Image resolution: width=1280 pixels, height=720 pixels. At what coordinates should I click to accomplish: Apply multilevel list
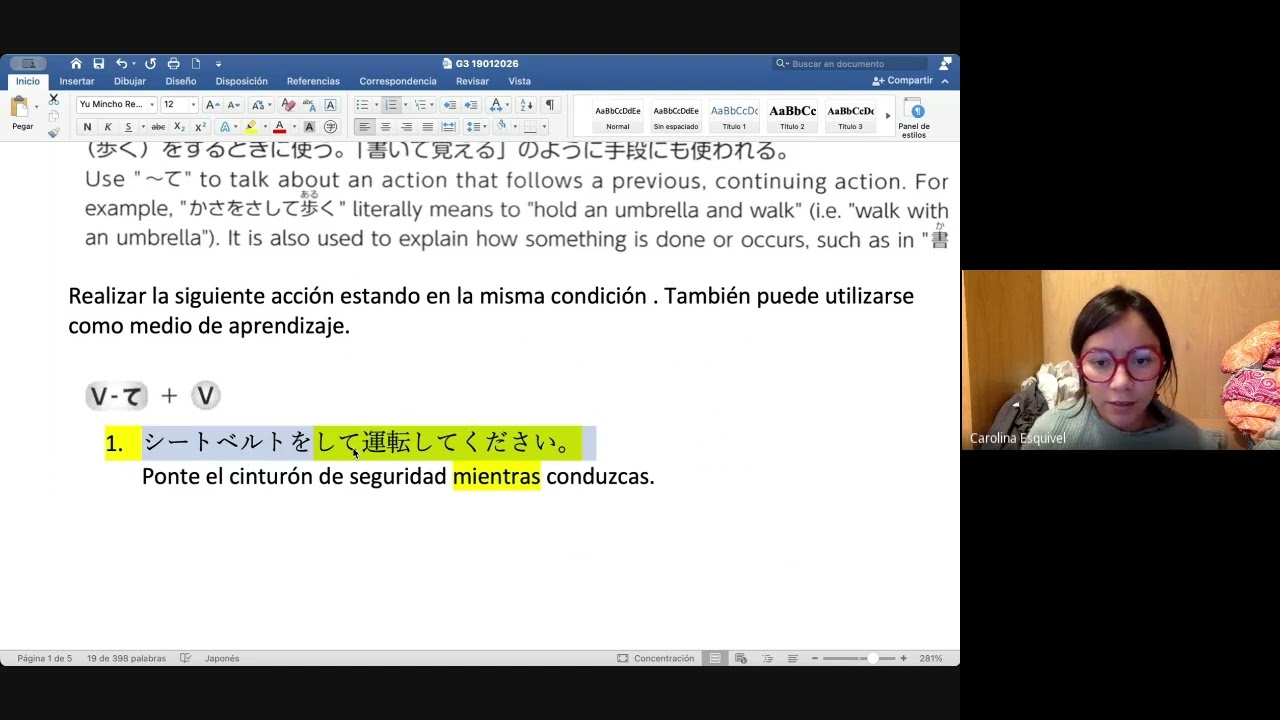[420, 104]
